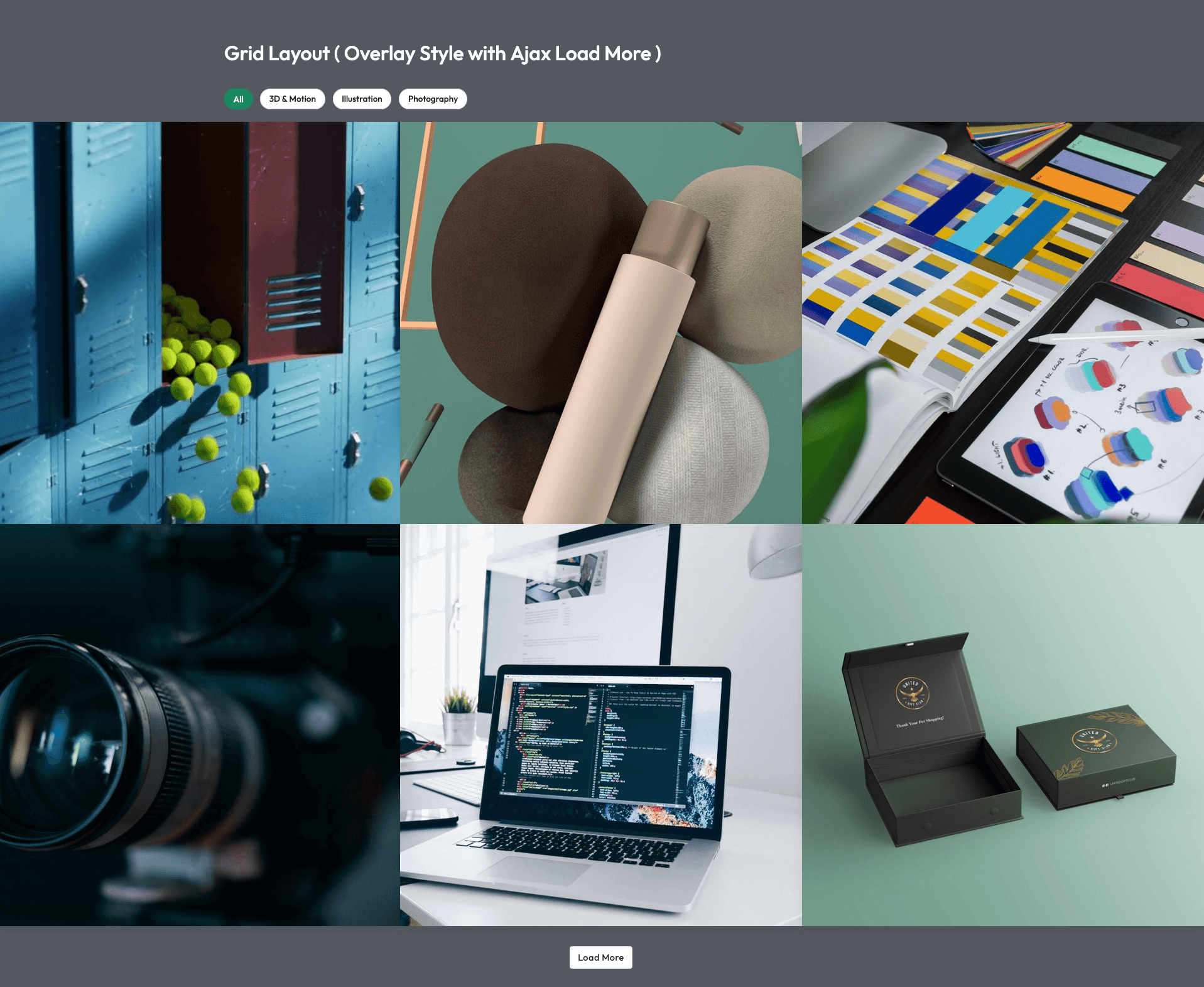Click the white stylus above the tablet
This screenshot has height=987, width=1204.
point(1115,334)
